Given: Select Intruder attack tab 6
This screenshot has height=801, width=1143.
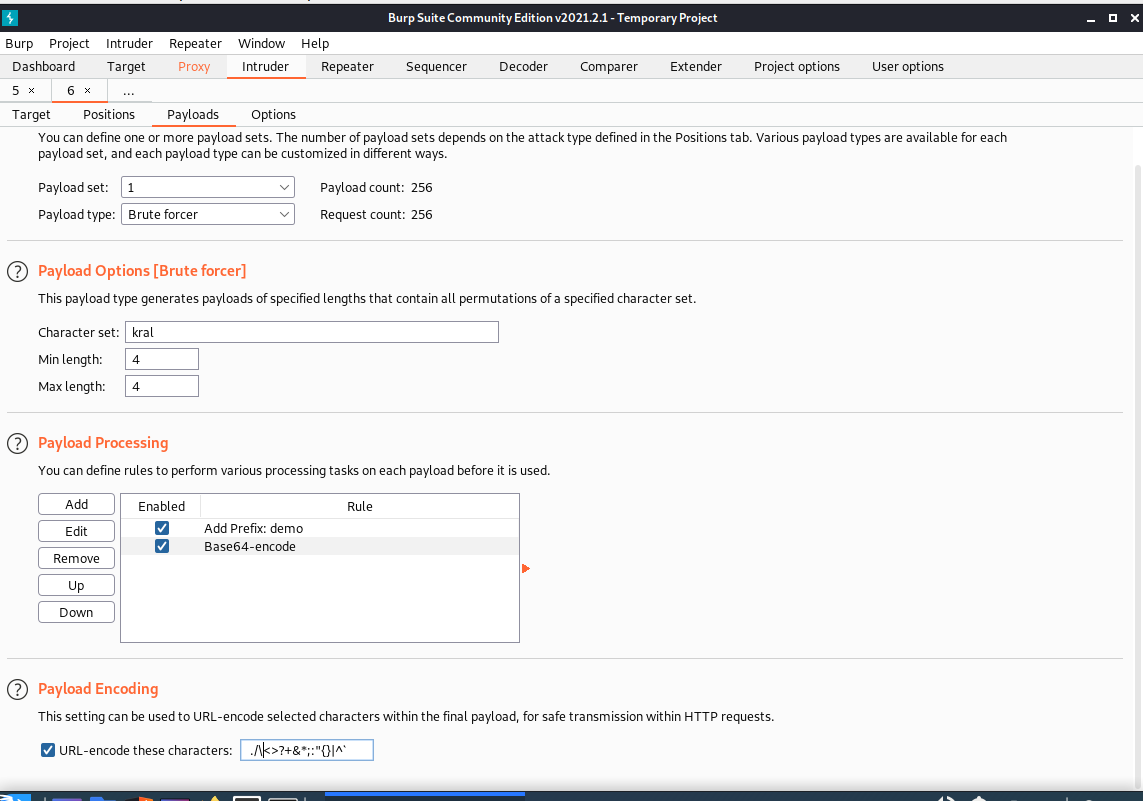Looking at the screenshot, I should 71,90.
